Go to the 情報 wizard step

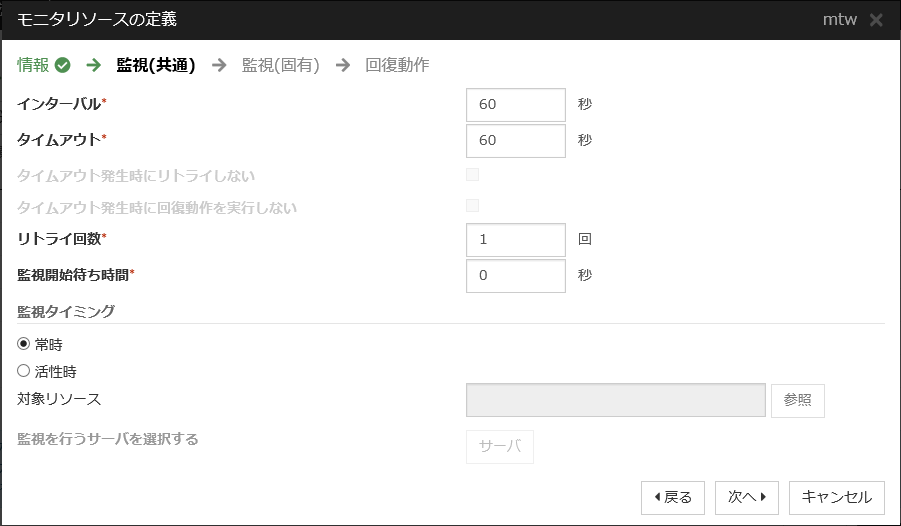pos(33,65)
